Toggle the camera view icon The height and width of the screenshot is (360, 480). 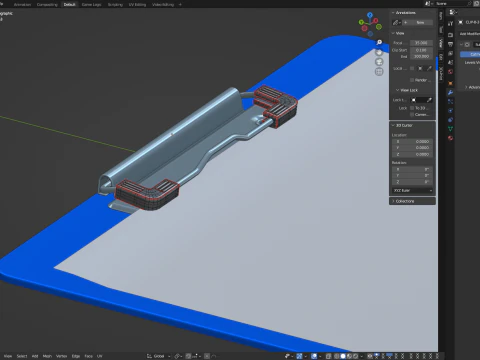pos(379,62)
